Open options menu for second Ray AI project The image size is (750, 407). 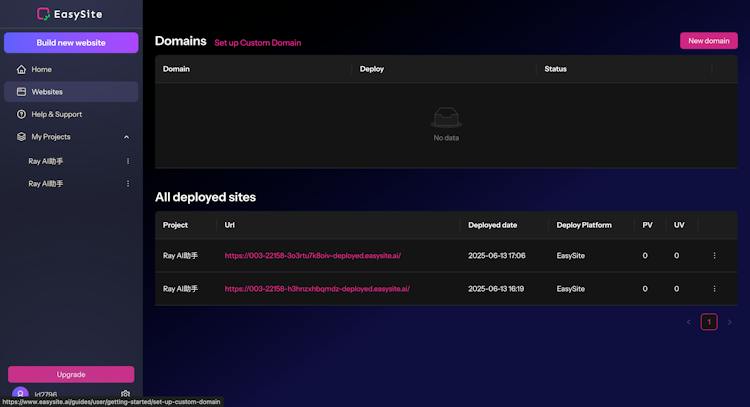pos(128,184)
